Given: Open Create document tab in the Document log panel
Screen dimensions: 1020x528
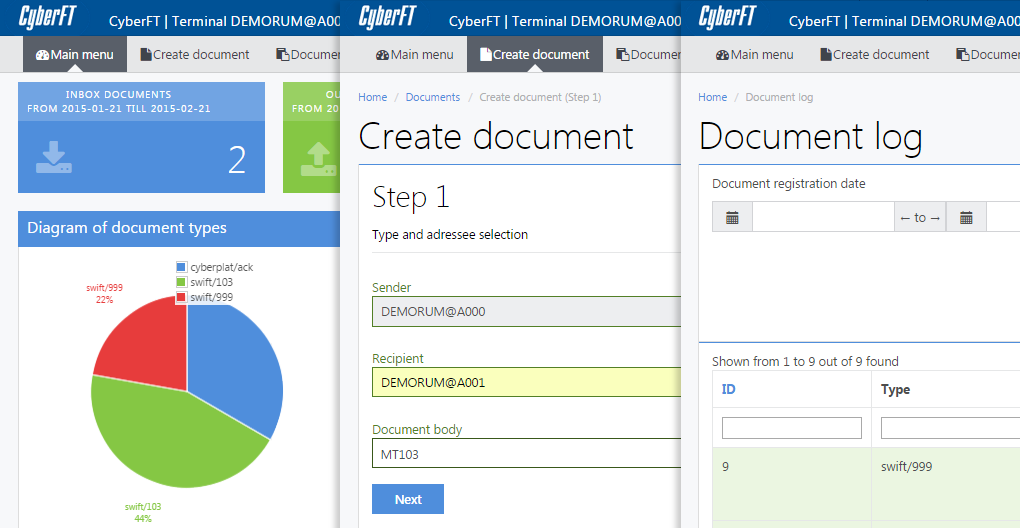Looking at the screenshot, I should tap(874, 55).
